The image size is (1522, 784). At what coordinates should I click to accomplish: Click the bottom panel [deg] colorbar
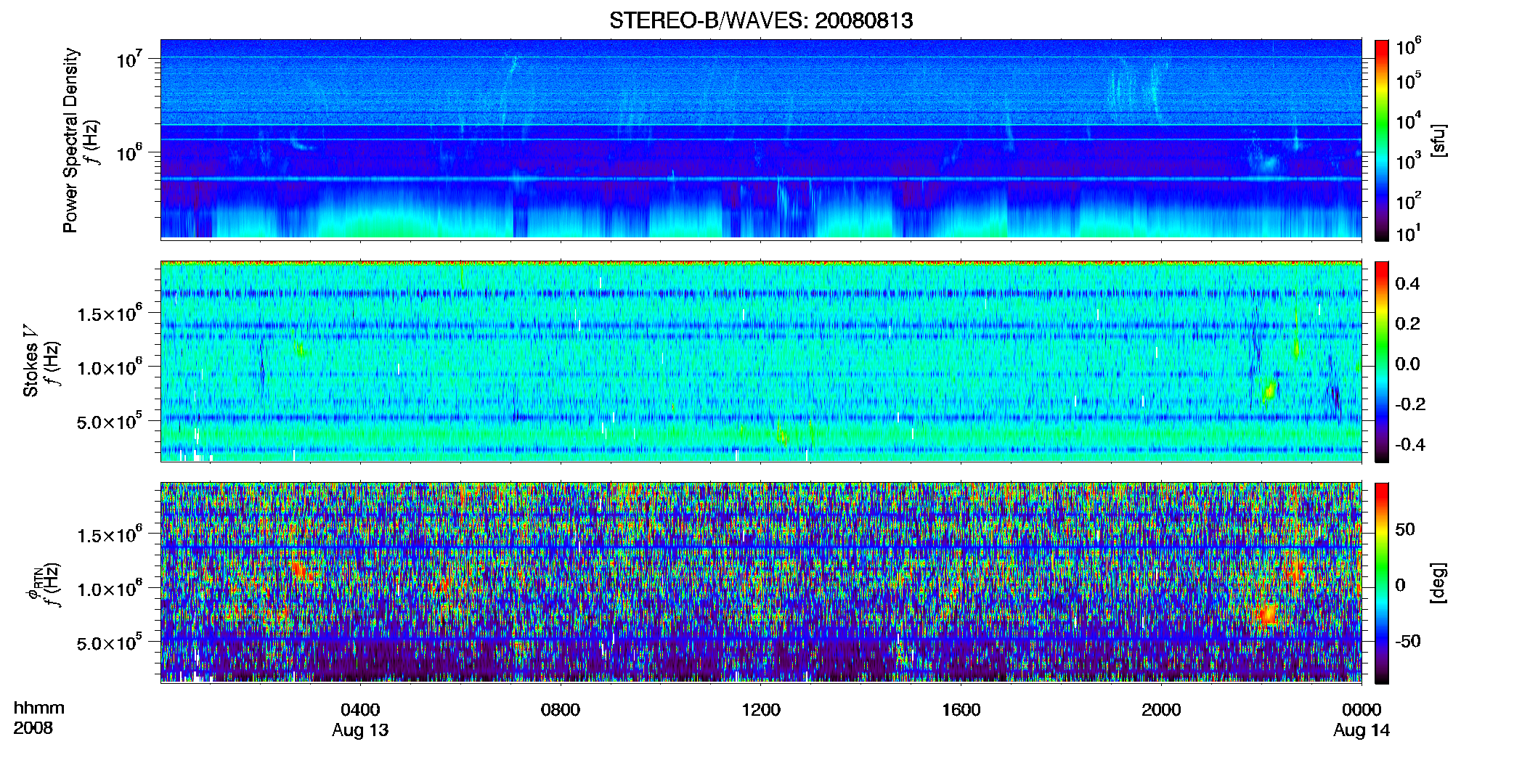1382,583
